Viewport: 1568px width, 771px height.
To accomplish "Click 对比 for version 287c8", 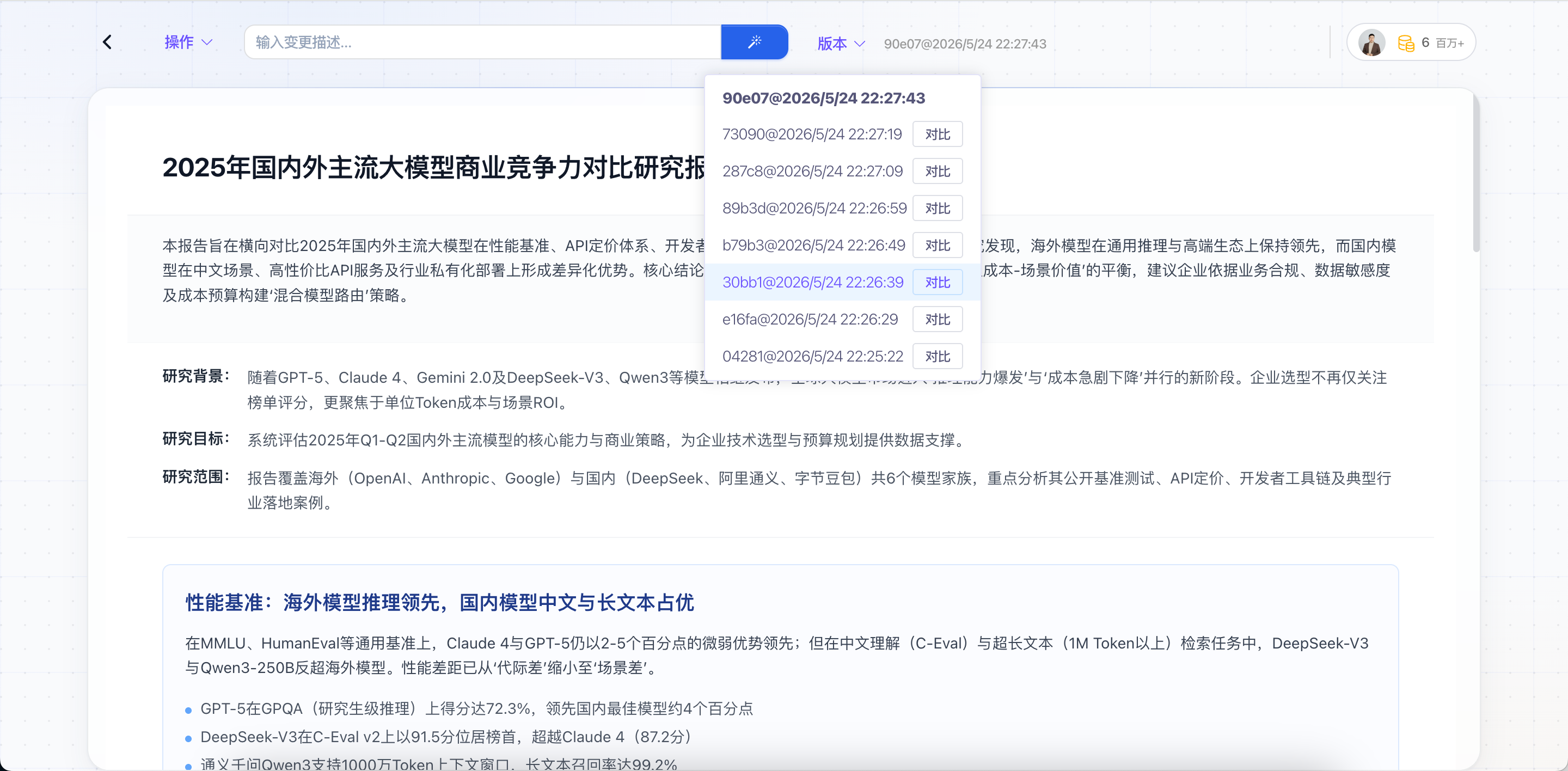I will [938, 171].
